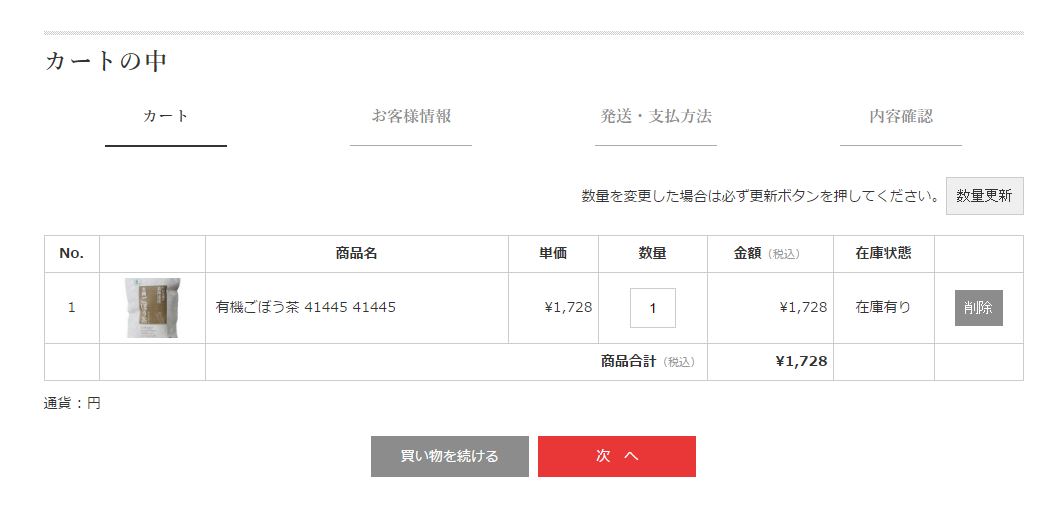Continue shopping via 買い物を続ける button
1053x526 pixels.
[449, 456]
